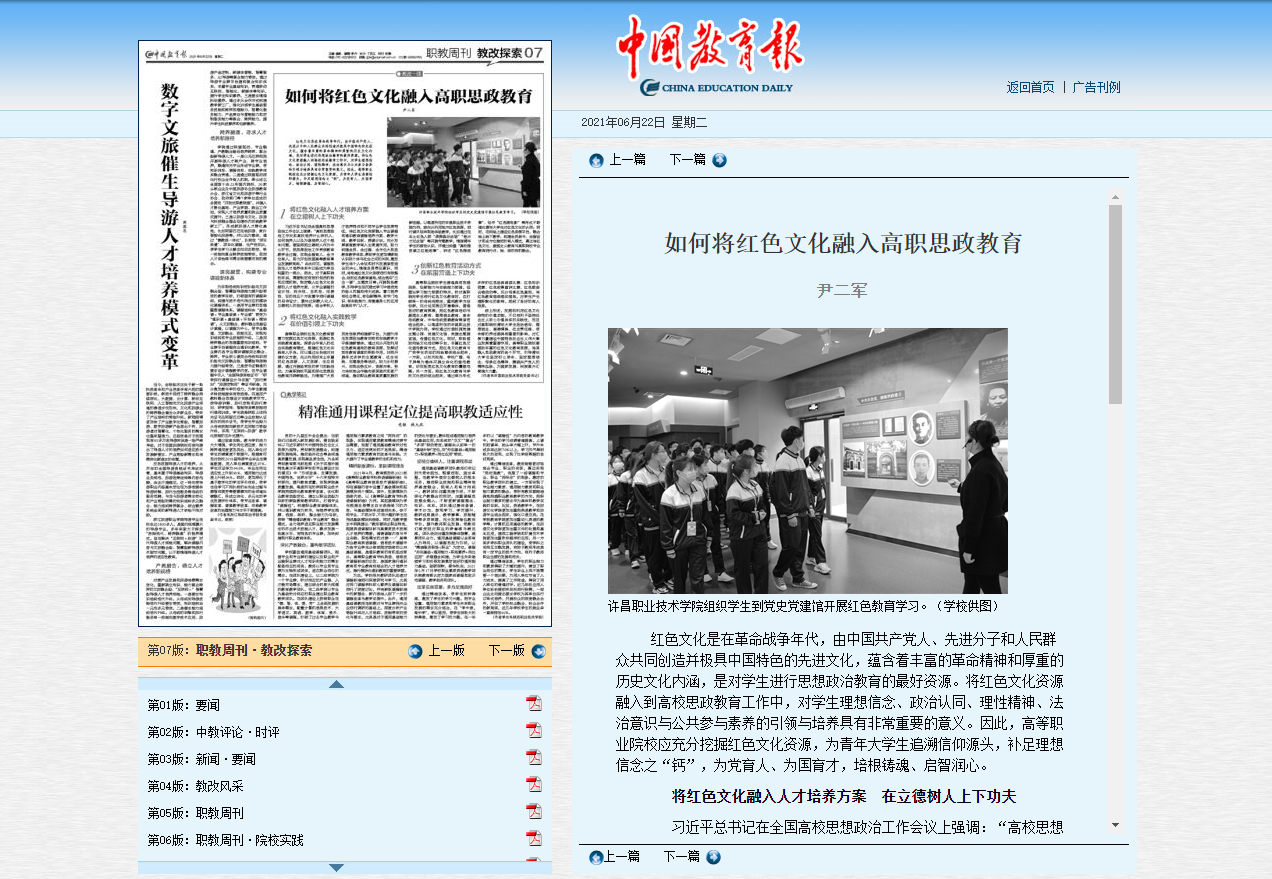Click the current page label 第07版：职教周刊·教改探索

tap(230, 651)
